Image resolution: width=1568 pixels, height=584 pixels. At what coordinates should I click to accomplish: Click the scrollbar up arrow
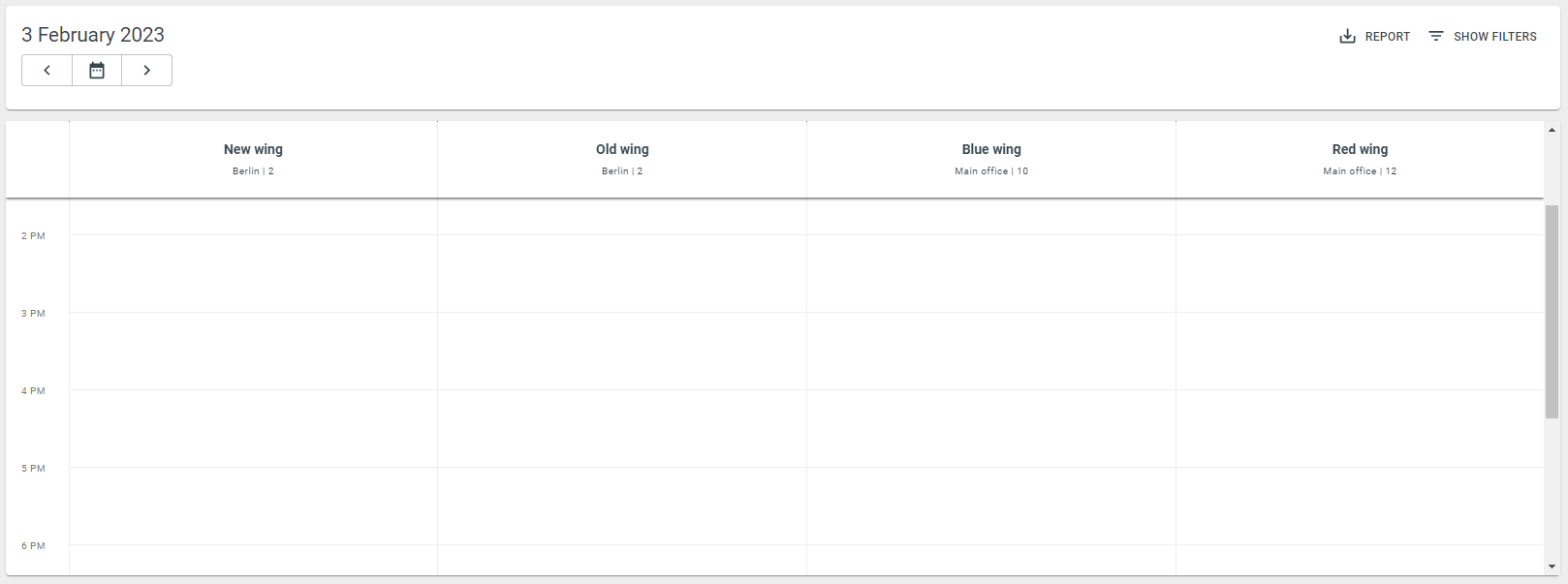tap(1552, 130)
